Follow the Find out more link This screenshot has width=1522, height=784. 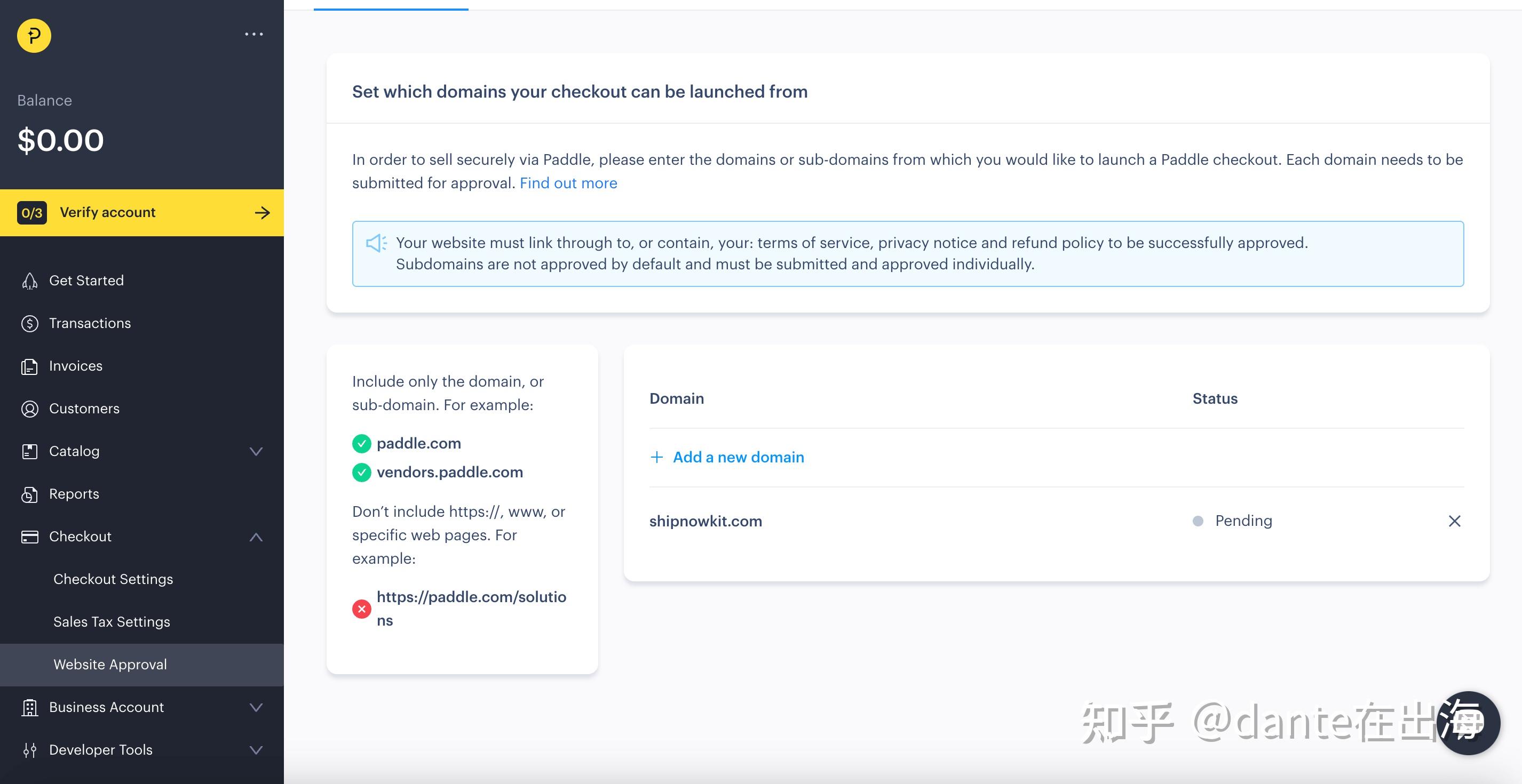click(x=568, y=183)
